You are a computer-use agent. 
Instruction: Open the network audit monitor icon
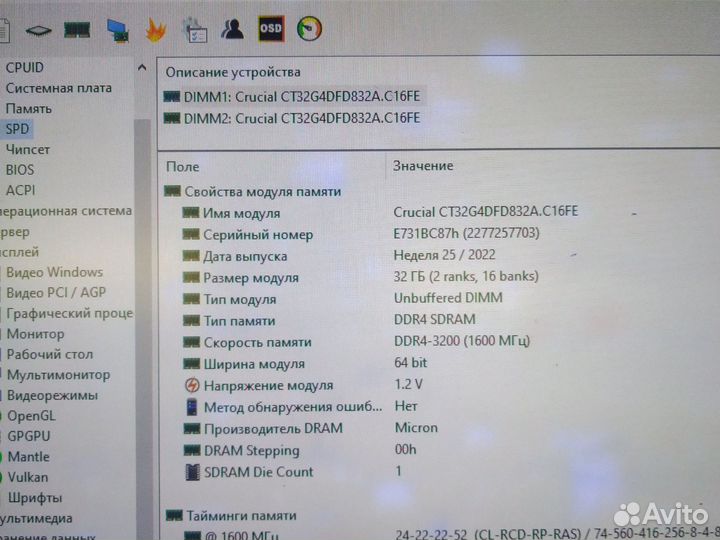pos(118,31)
